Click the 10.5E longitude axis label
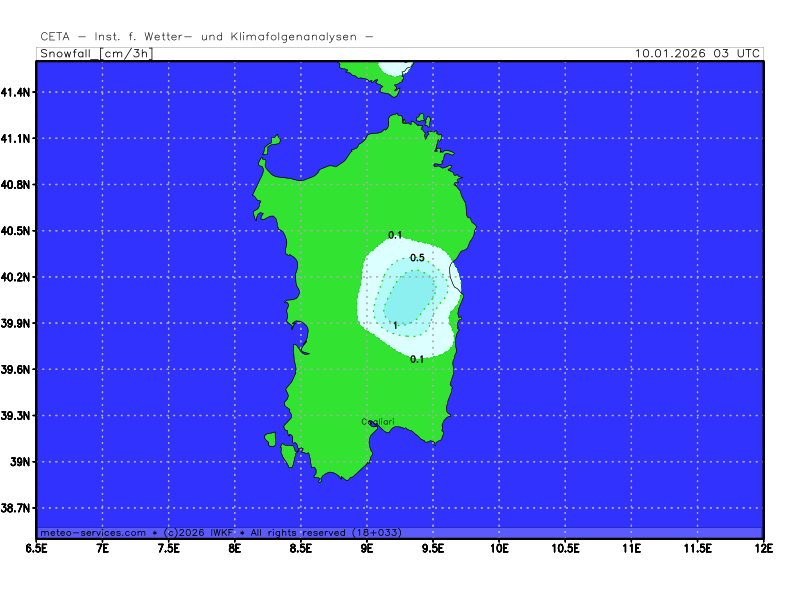 click(x=565, y=548)
